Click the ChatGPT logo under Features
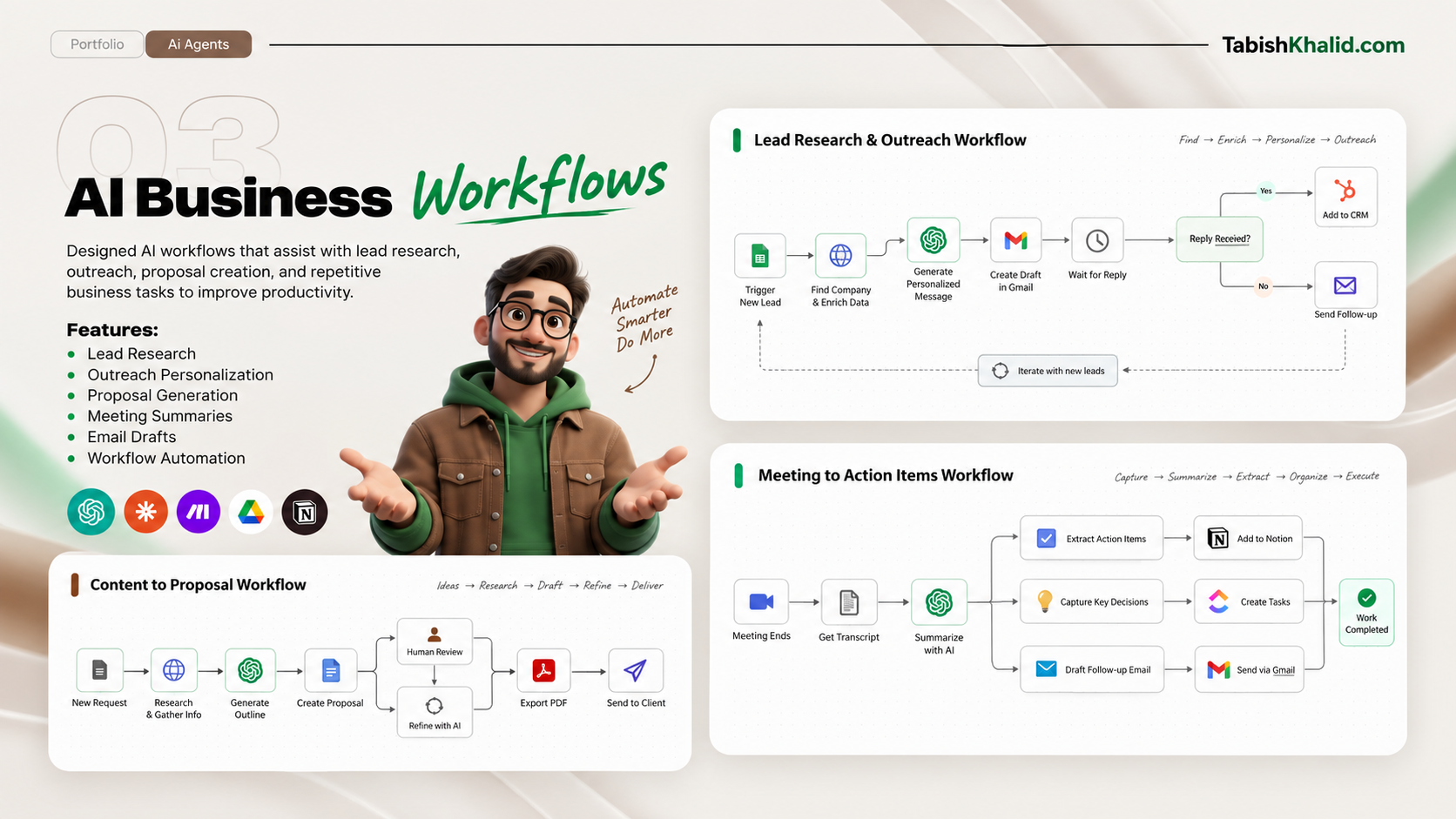Image resolution: width=1456 pixels, height=819 pixels. (x=91, y=512)
